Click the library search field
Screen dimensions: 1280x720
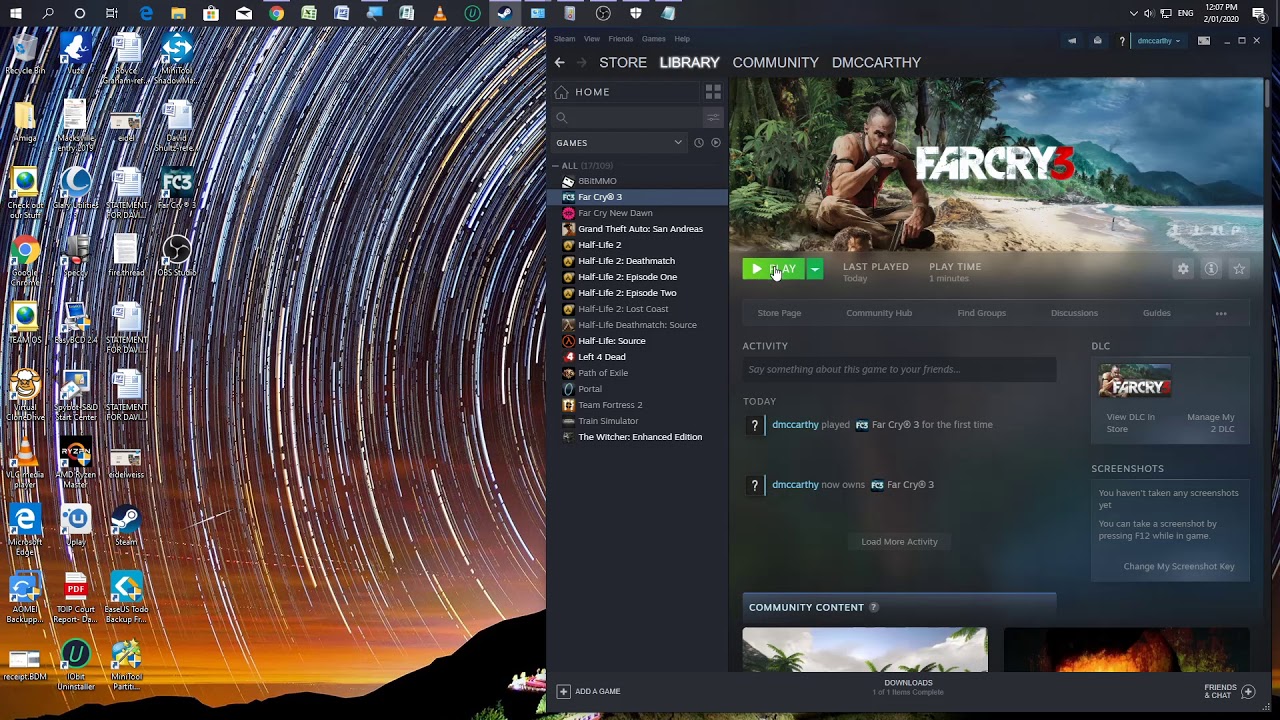point(626,118)
